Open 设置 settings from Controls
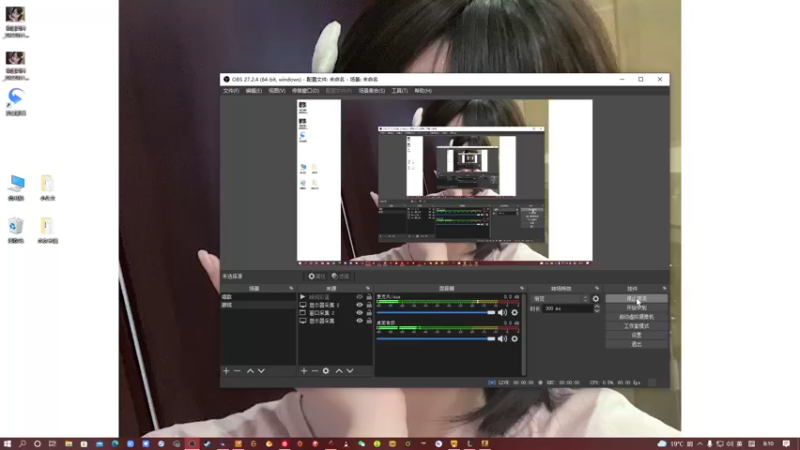 (x=636, y=335)
